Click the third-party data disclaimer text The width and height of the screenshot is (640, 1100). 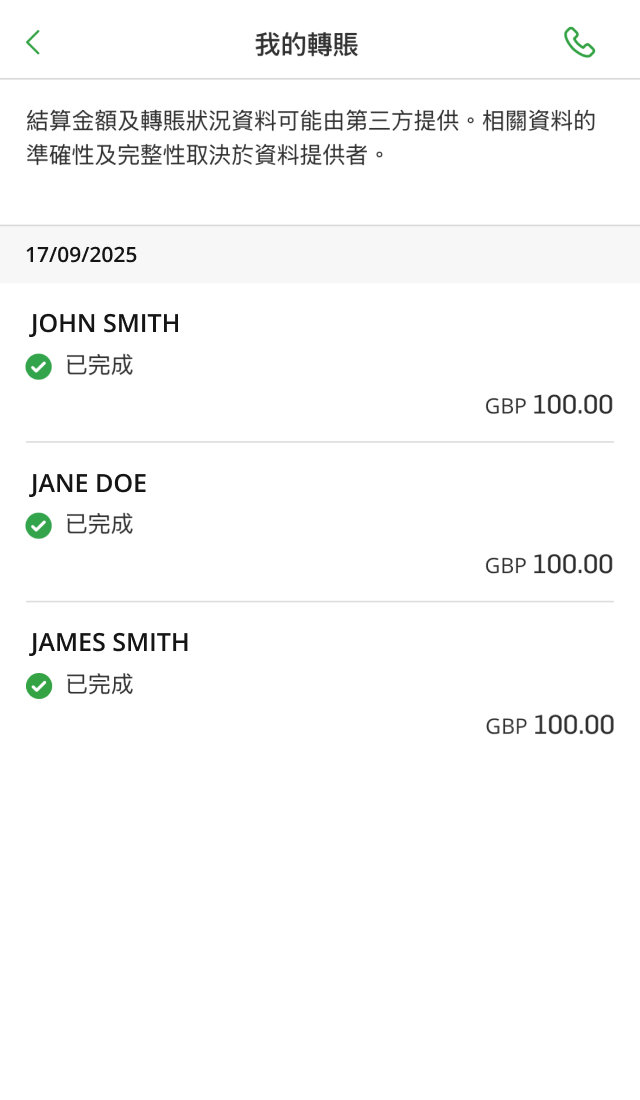pyautogui.click(x=310, y=138)
